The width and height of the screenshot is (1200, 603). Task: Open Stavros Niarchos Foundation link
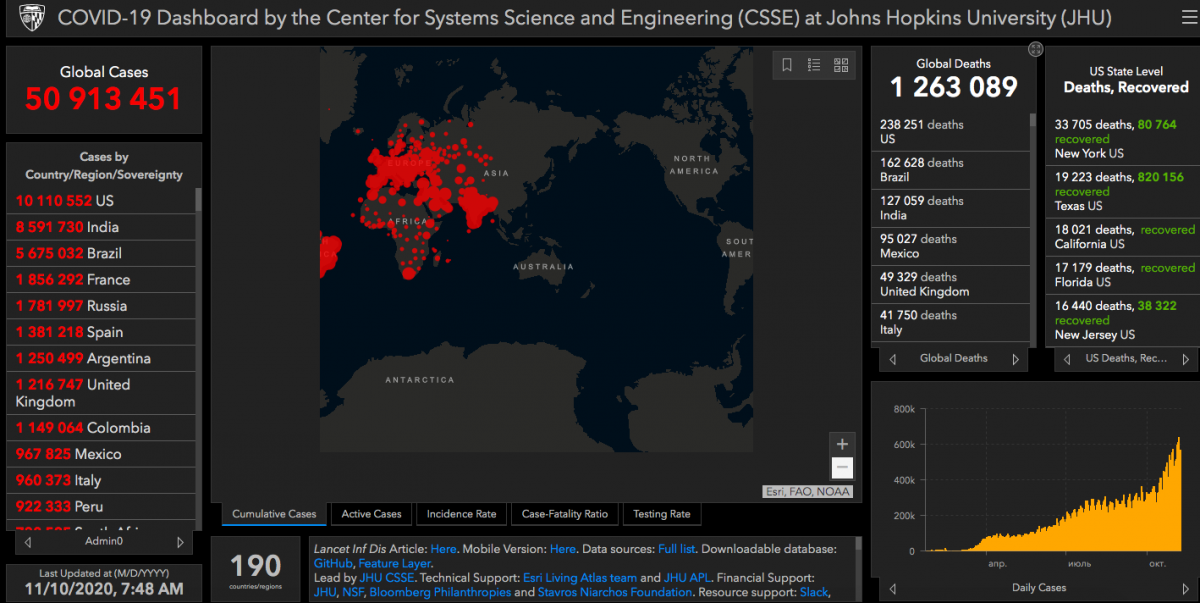coord(617,592)
